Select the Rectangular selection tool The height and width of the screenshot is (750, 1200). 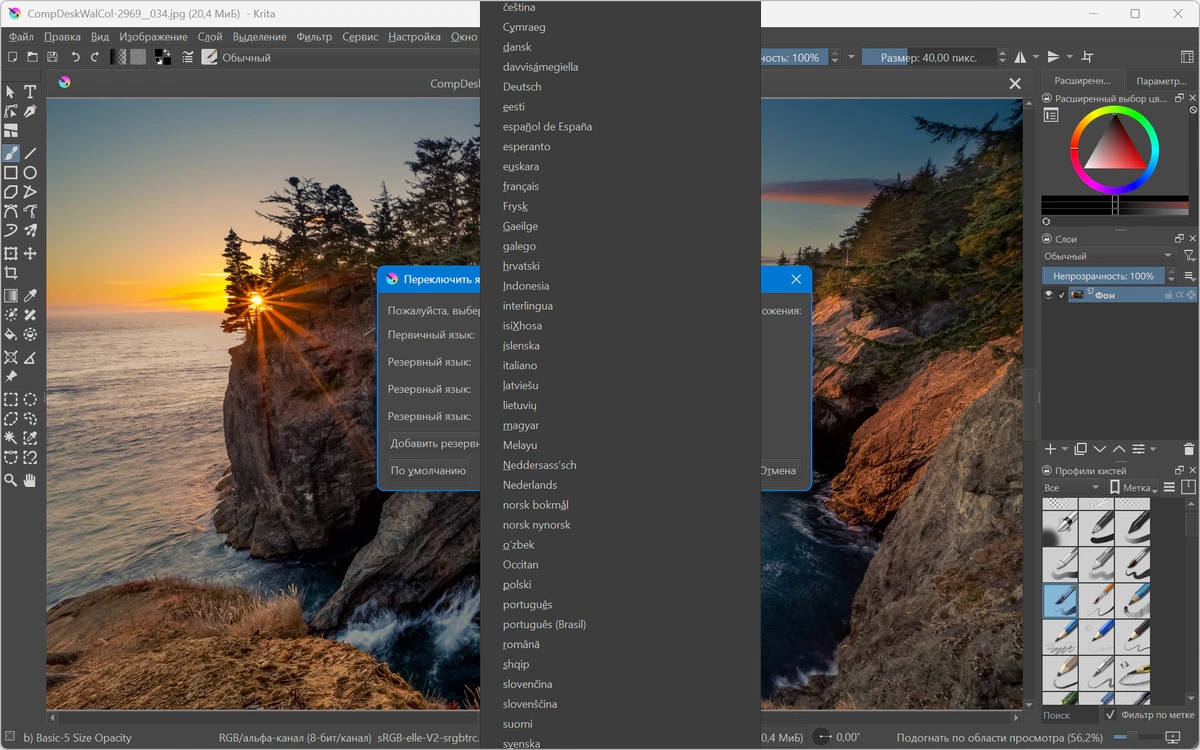[11, 400]
